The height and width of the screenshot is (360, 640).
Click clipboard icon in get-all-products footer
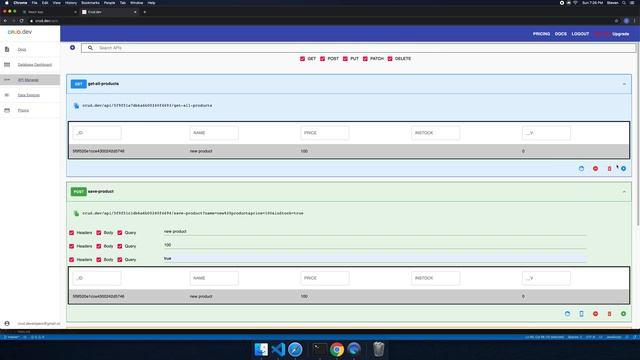click(581, 169)
